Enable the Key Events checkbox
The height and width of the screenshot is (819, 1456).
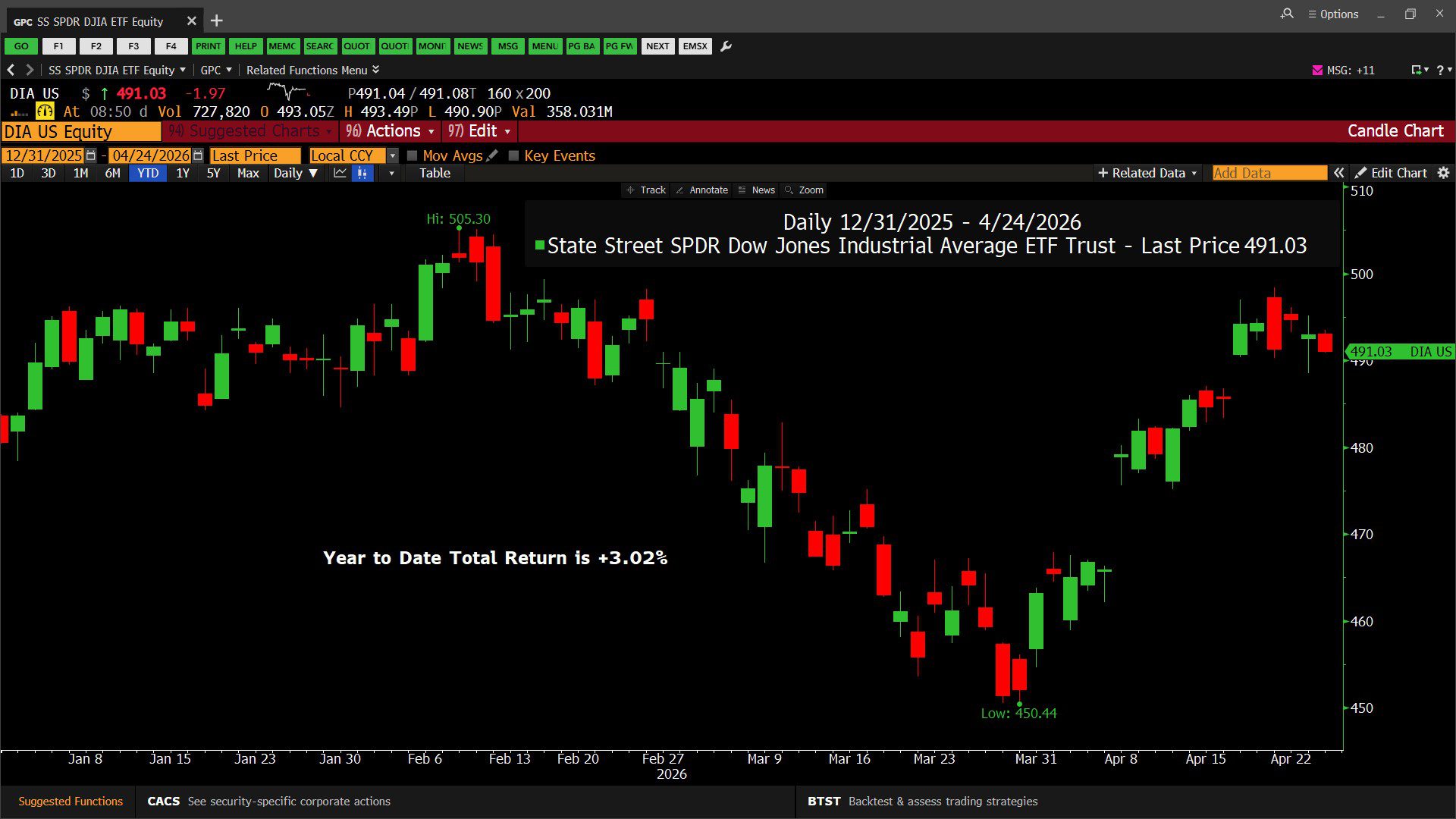coord(514,155)
